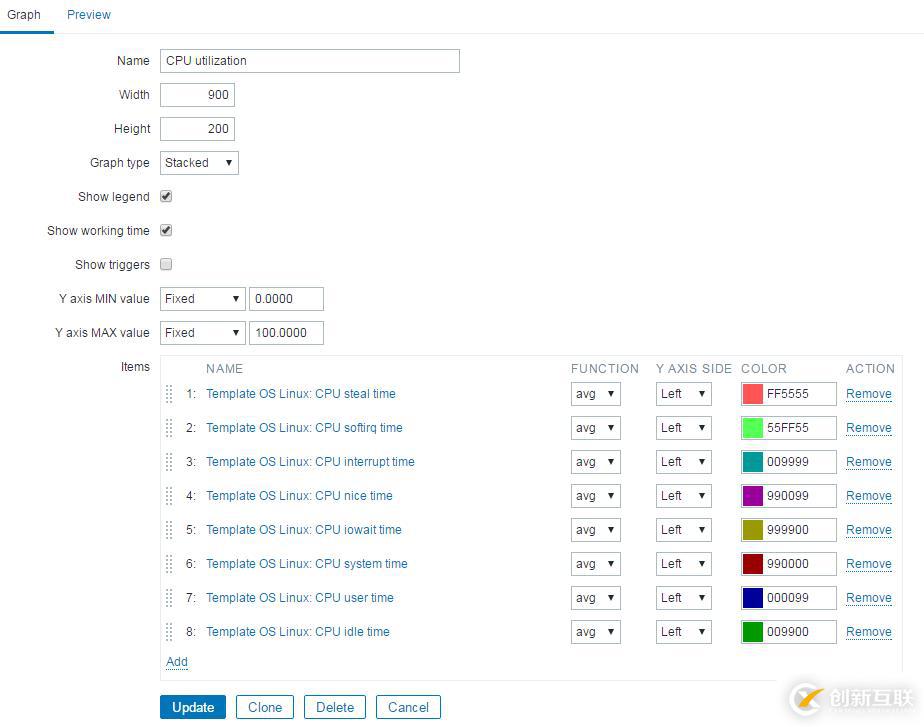
Task: Uncheck the Show working time option
Action: [165, 230]
